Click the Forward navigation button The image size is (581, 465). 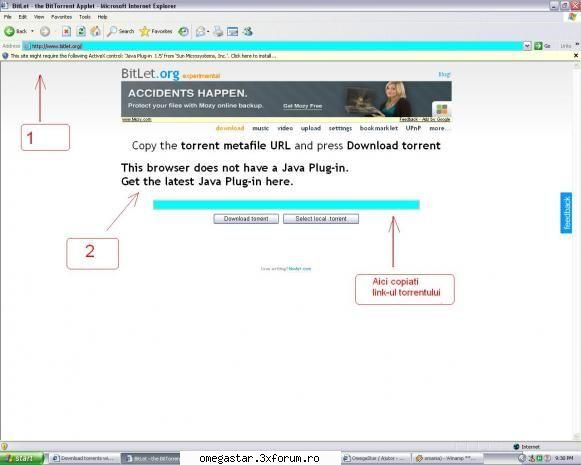point(45,31)
